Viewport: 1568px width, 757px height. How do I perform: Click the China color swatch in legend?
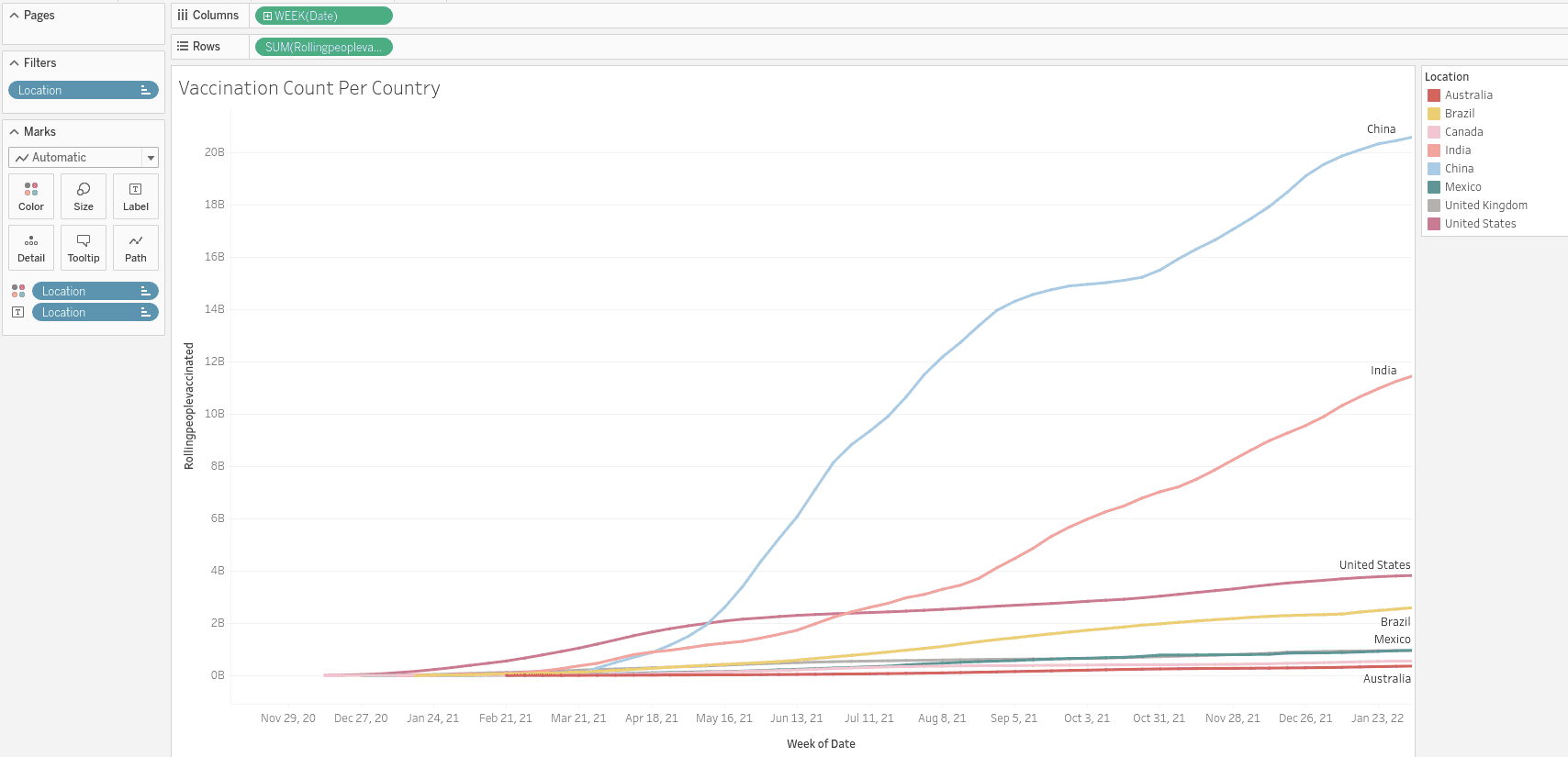click(1434, 169)
